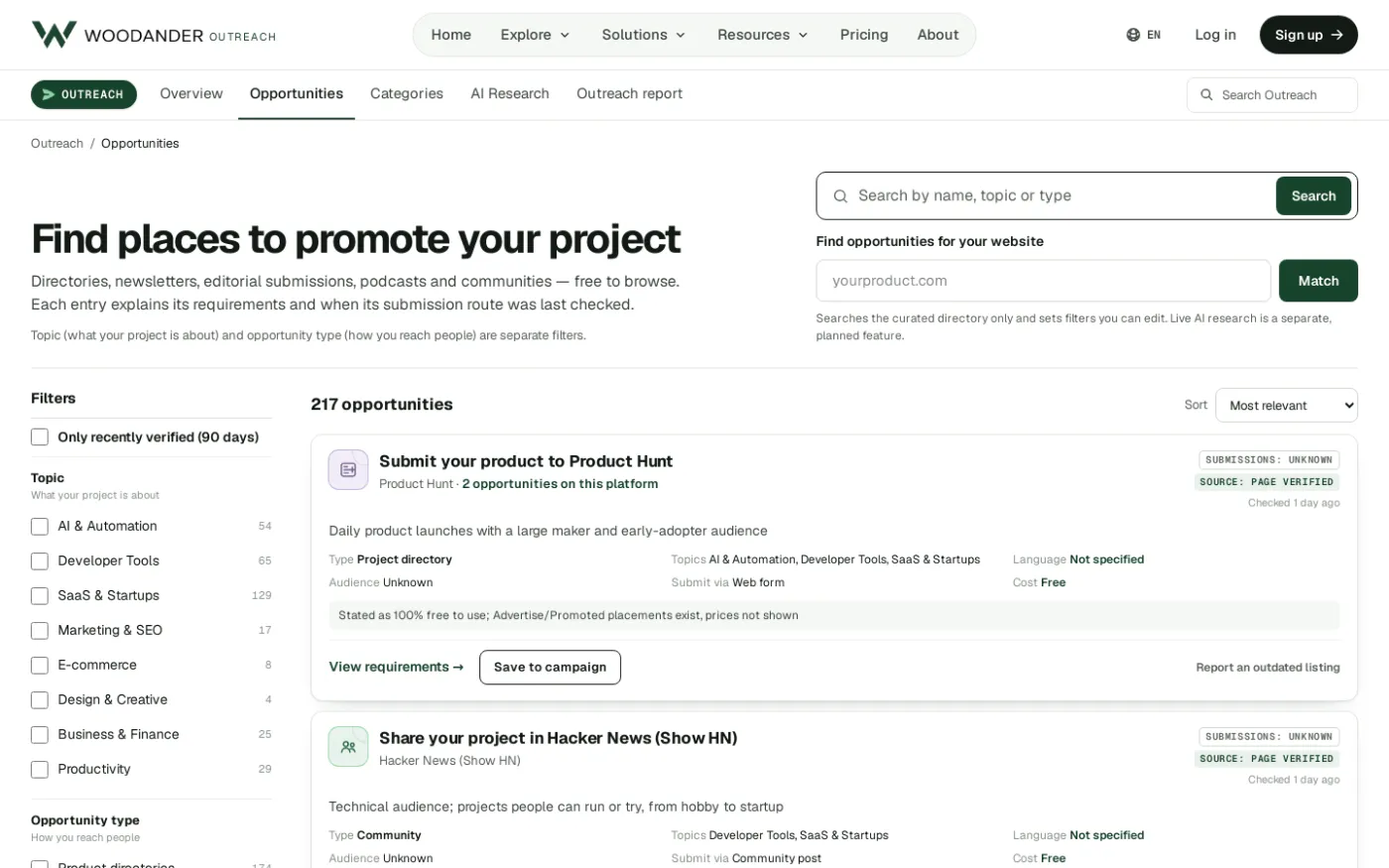Viewport: 1389px width, 868px height.
Task: Check the Marketing & SEO topic filter
Action: (x=40, y=631)
